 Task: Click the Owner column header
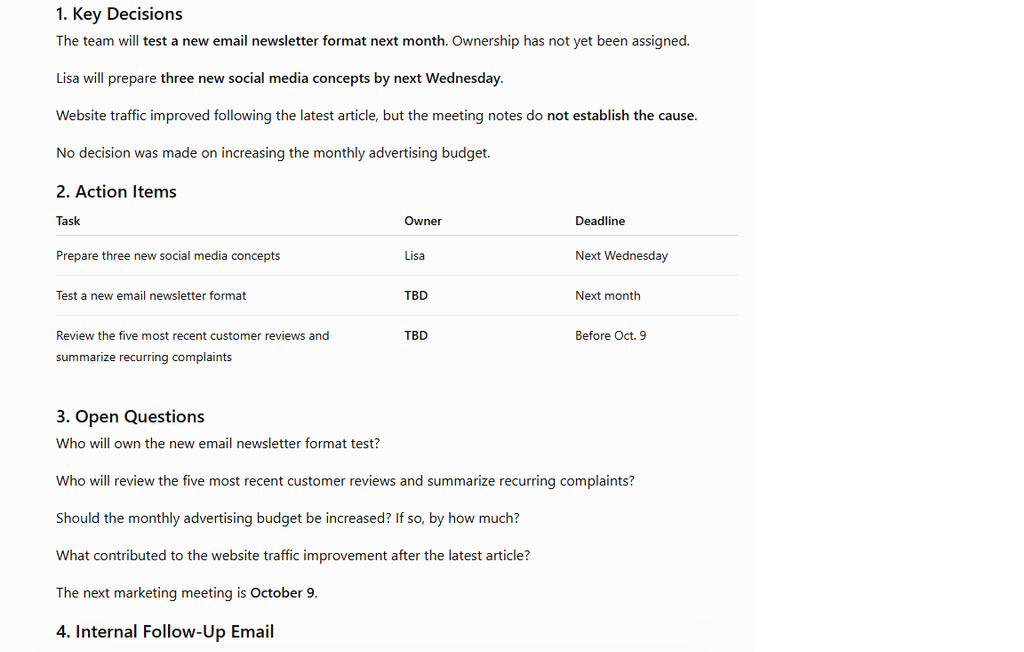coord(423,221)
